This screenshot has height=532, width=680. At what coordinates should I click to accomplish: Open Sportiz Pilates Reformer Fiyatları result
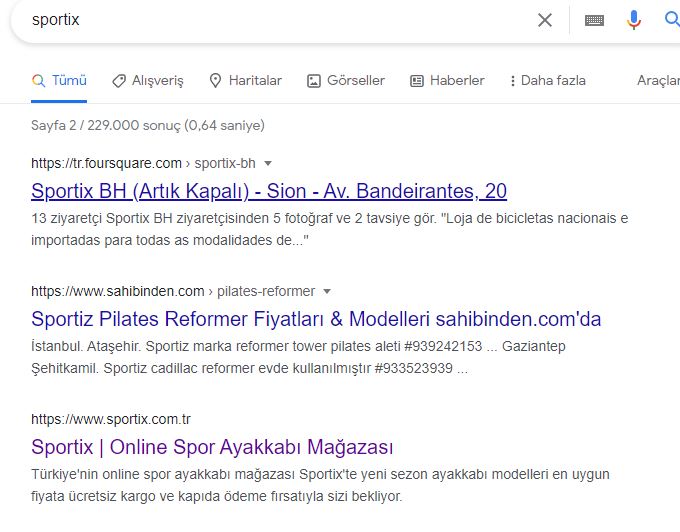click(316, 319)
